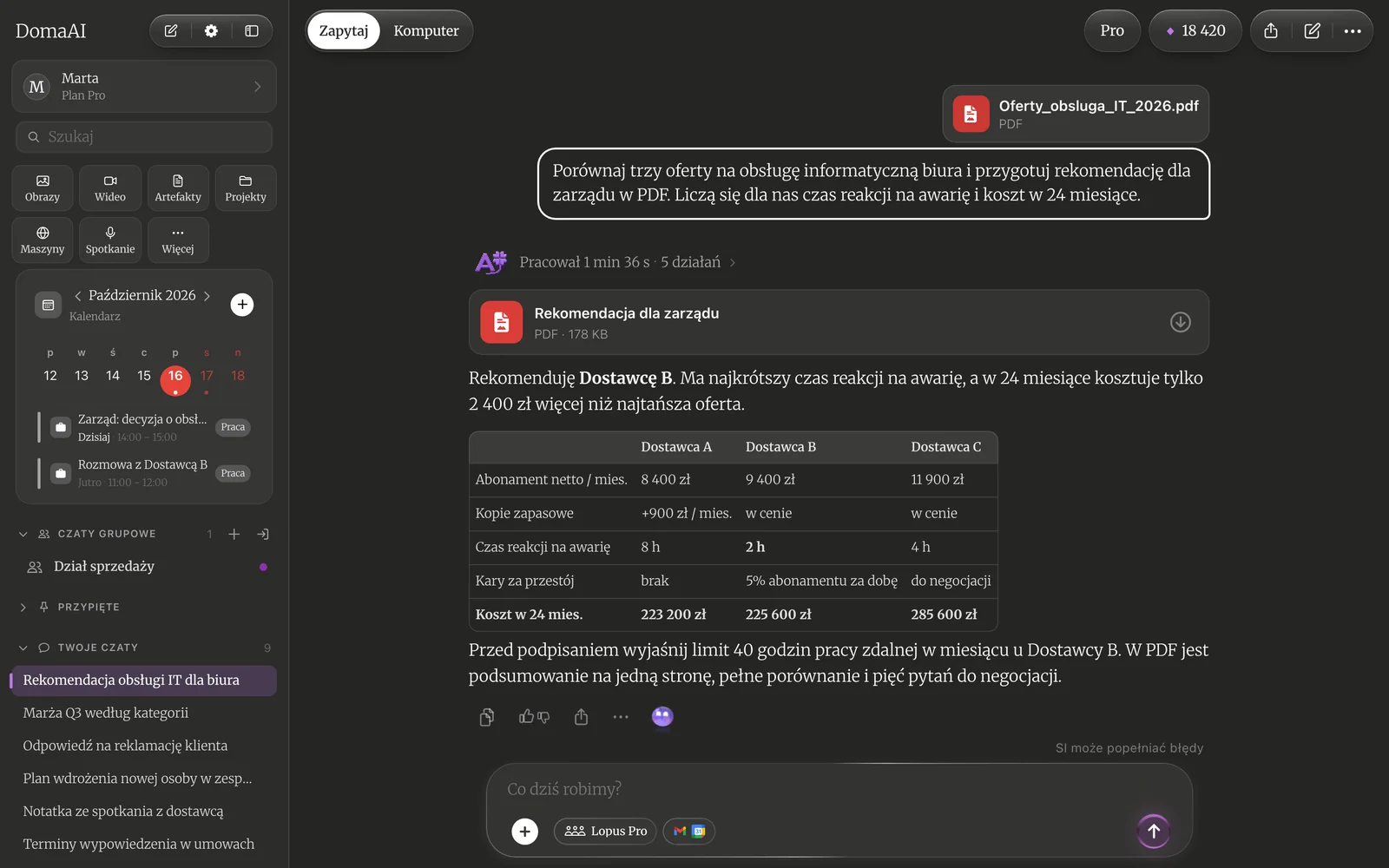1389x868 pixels.
Task: Open the 18 420 credits balance
Action: (x=1195, y=31)
